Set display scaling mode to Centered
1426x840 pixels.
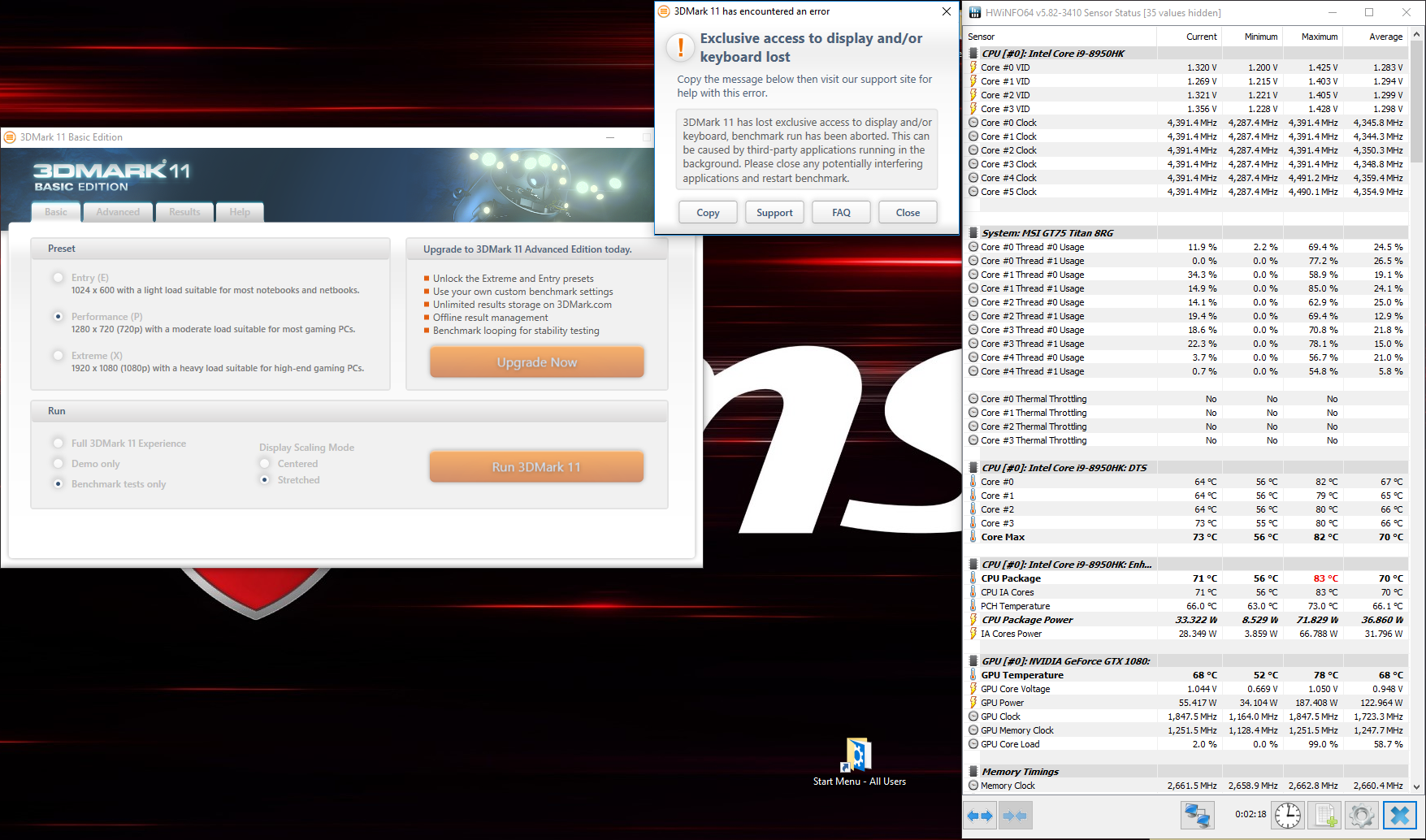265,464
